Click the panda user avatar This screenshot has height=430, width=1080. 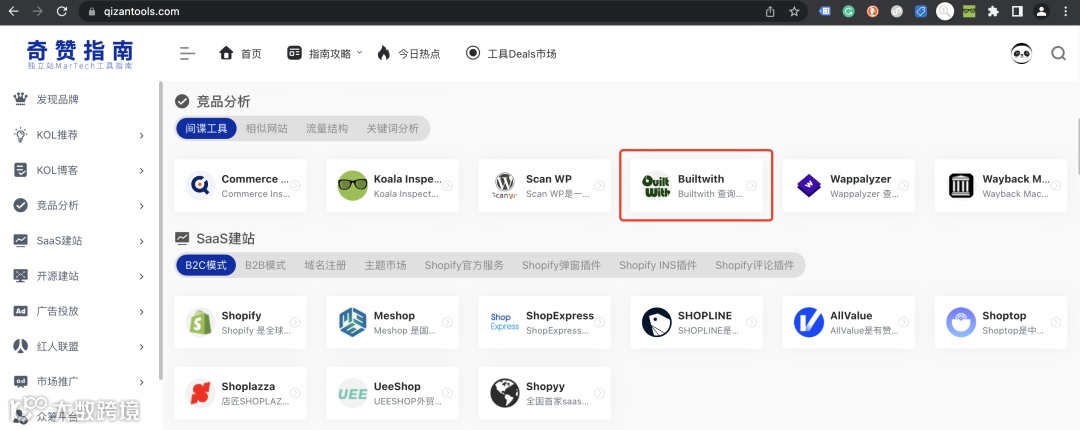[x=1021, y=53]
